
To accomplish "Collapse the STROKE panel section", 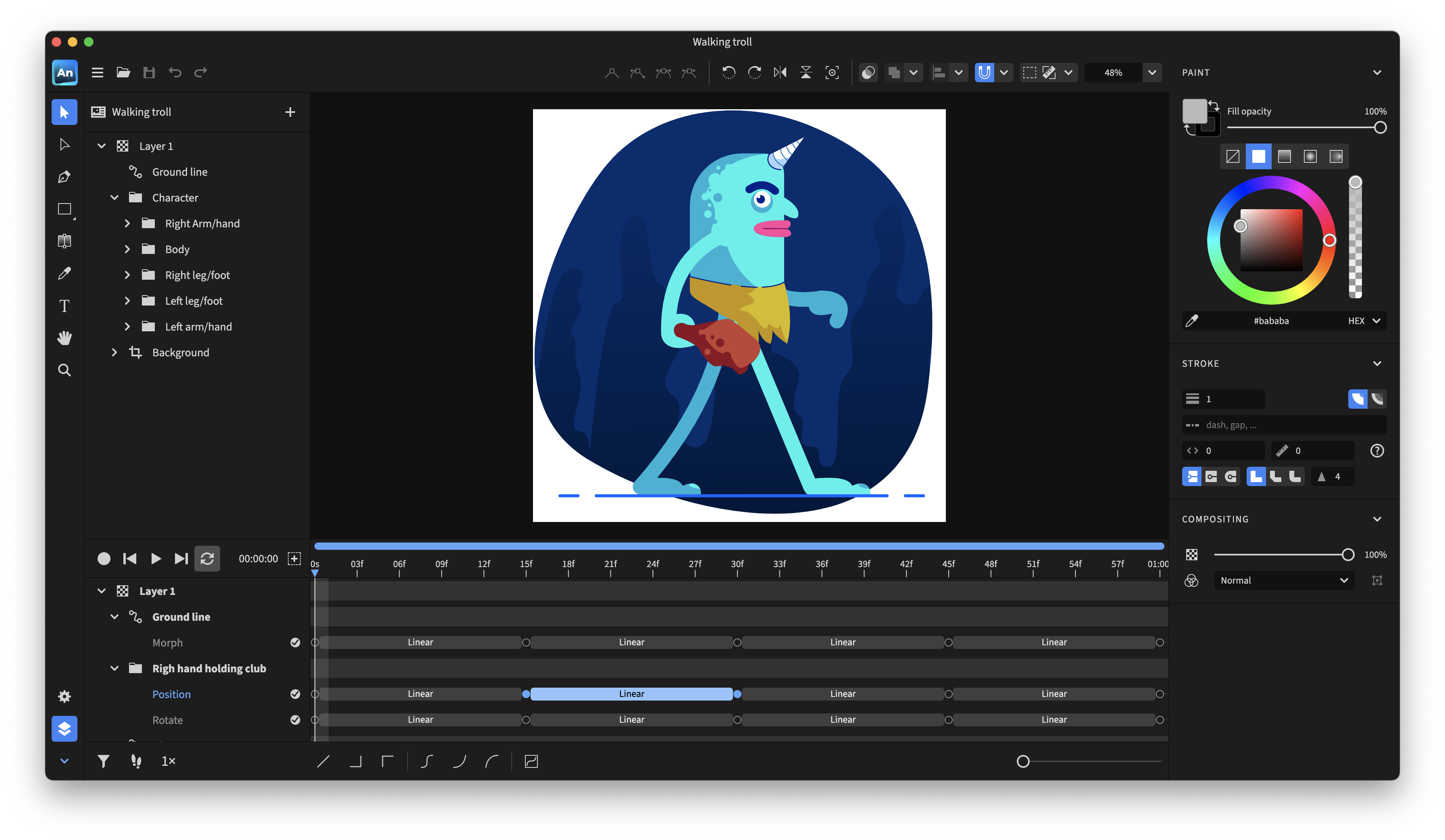I will [1378, 363].
